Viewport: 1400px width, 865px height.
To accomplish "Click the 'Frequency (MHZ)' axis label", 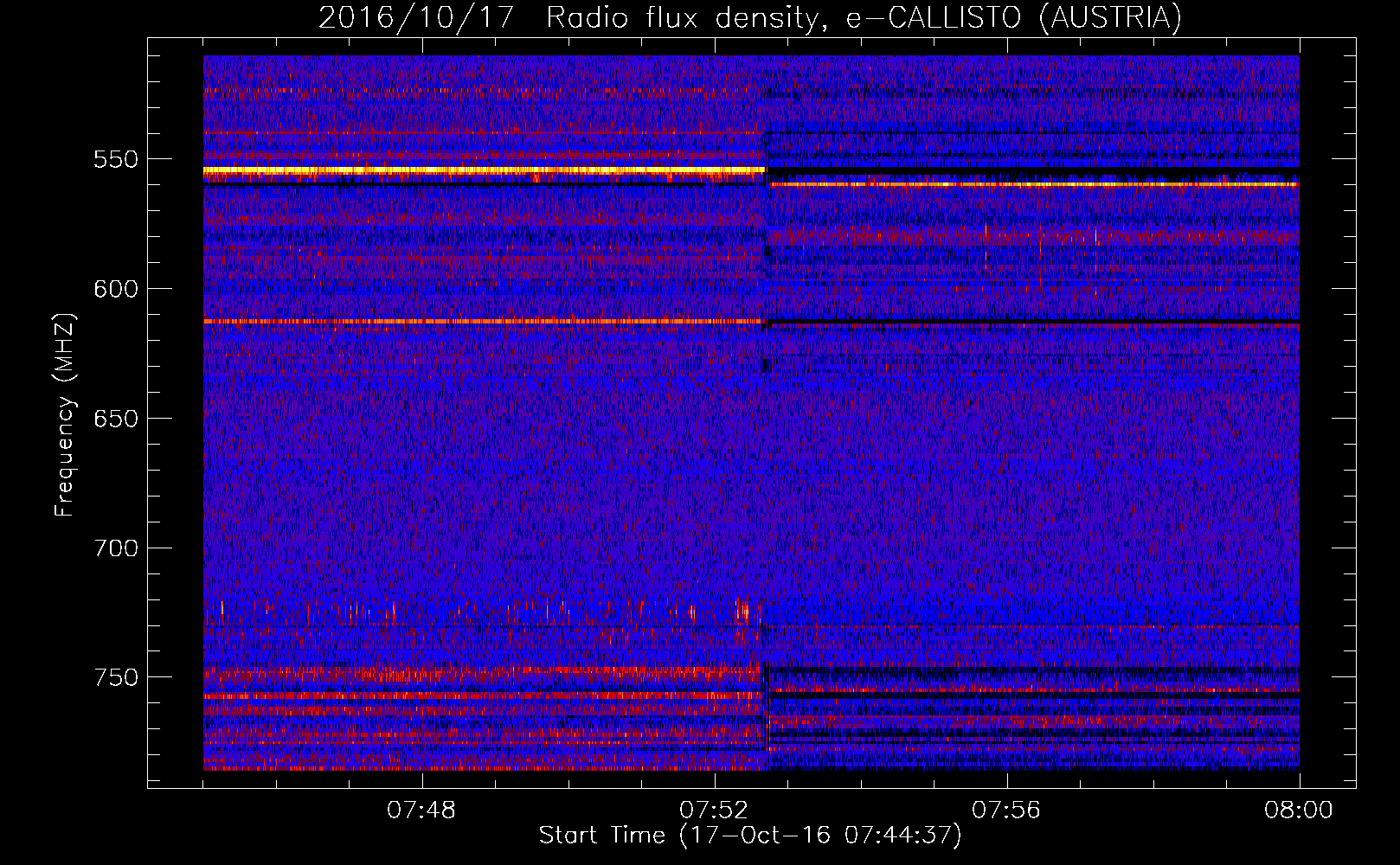I will pyautogui.click(x=65, y=415).
